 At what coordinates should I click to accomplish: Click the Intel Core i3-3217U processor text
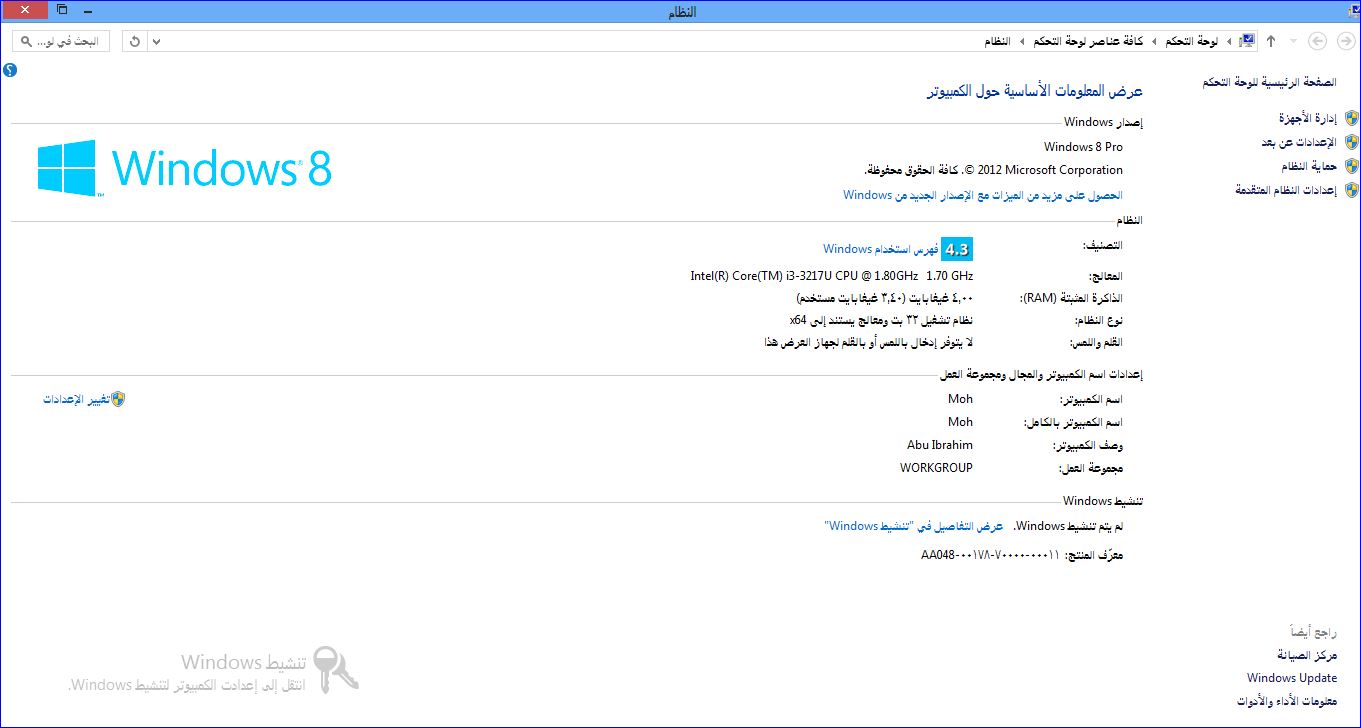coord(832,275)
